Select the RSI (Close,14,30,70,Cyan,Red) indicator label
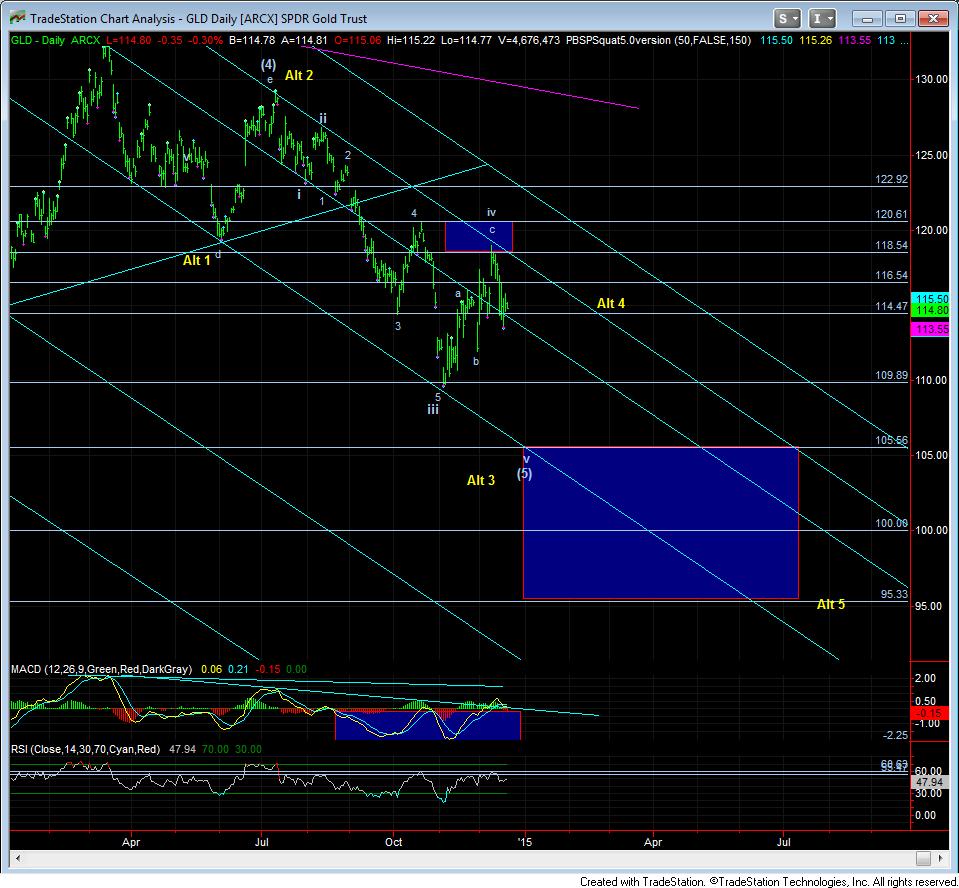This screenshot has height=888, width=959. [86, 749]
